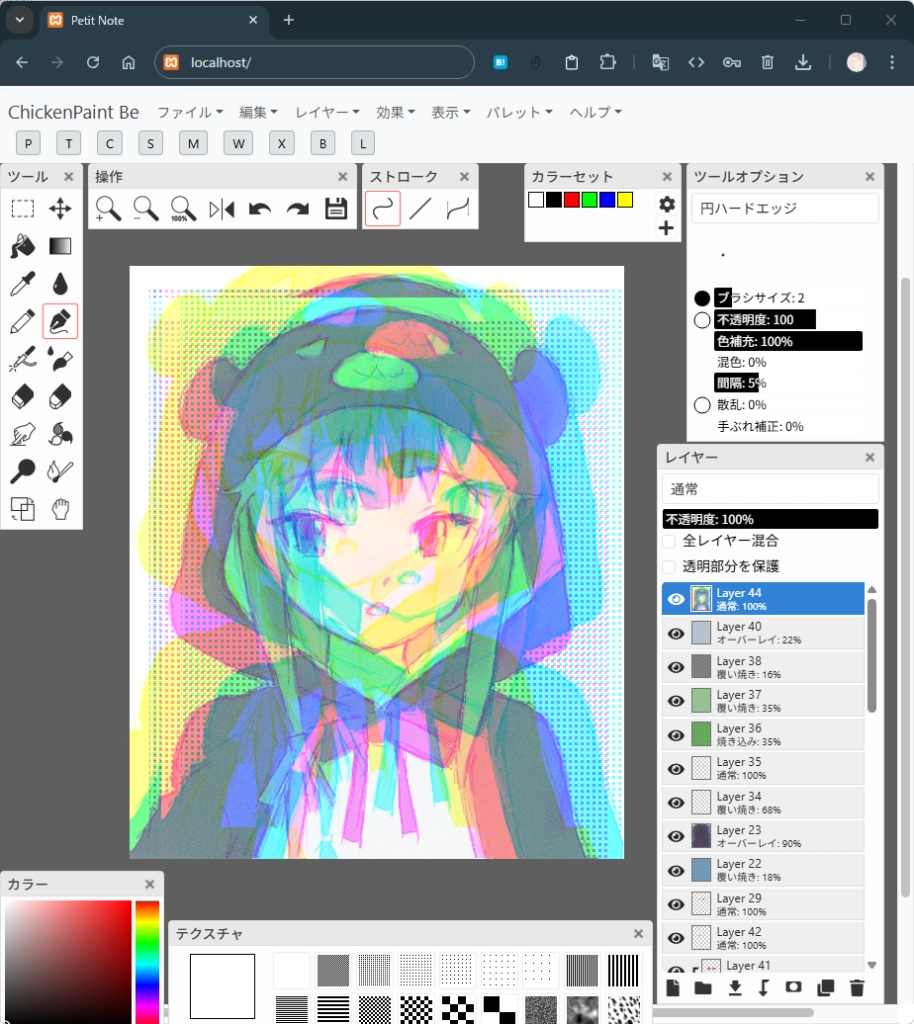Click the undo arrow icon
914x1024 pixels.
[x=260, y=209]
